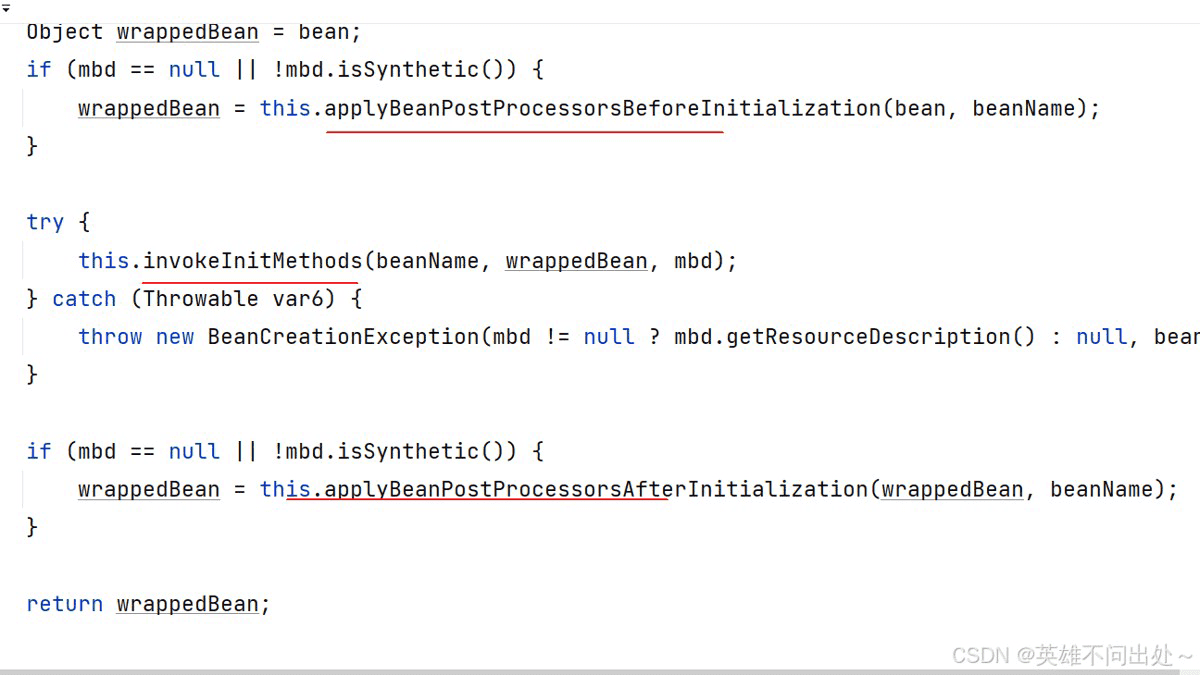Click wrappedBean in the return statement
This screenshot has height=675, width=1200.
(187, 604)
